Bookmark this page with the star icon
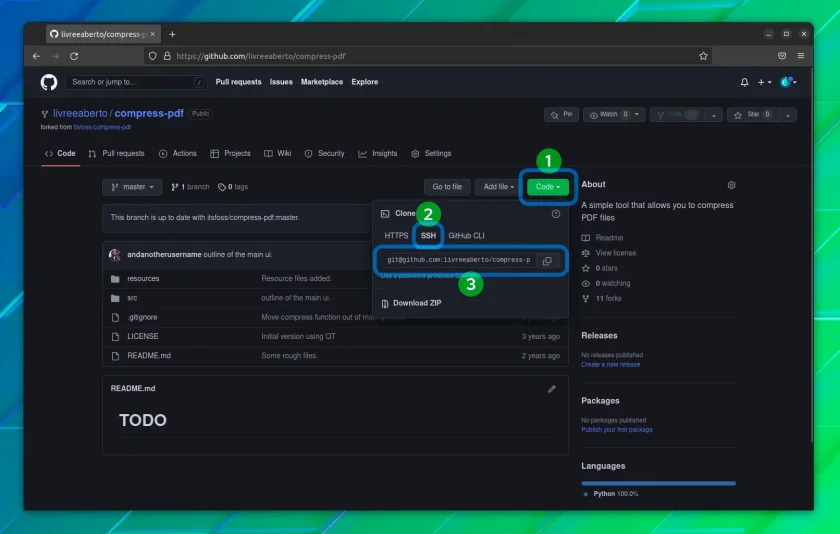This screenshot has height=534, width=840. (703, 56)
